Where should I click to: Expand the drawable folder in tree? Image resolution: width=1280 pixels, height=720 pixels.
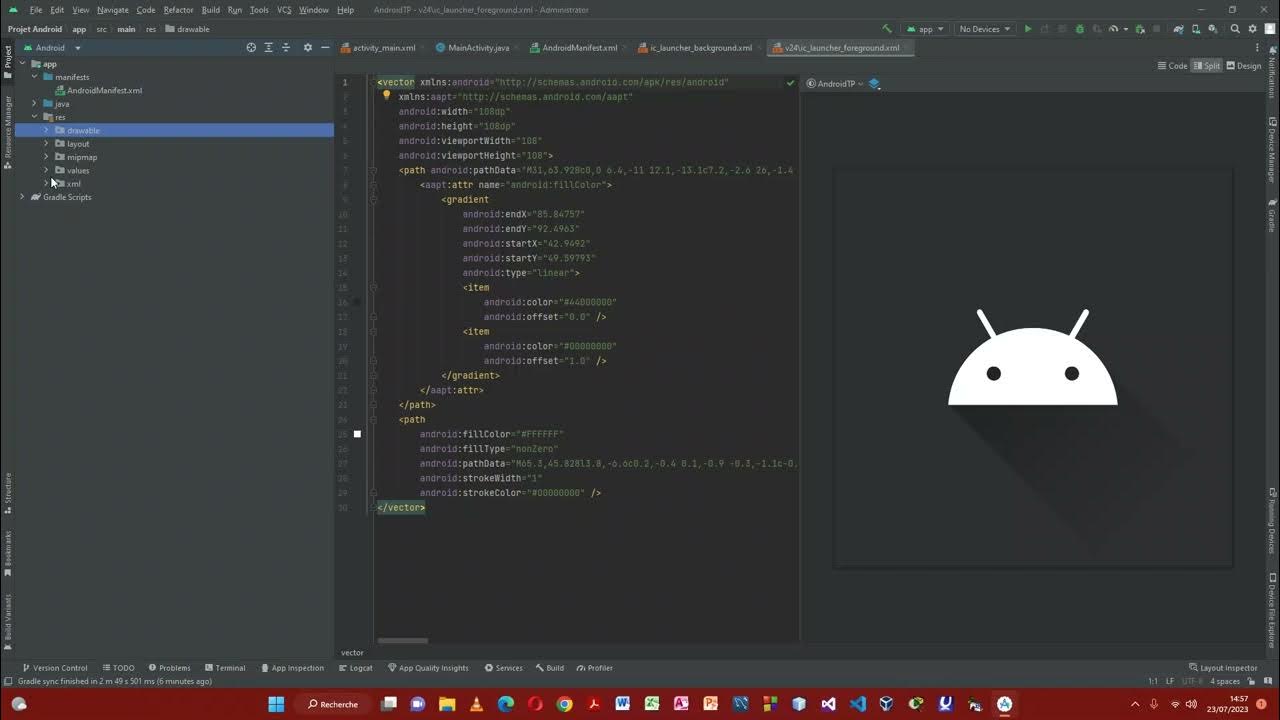(x=46, y=130)
